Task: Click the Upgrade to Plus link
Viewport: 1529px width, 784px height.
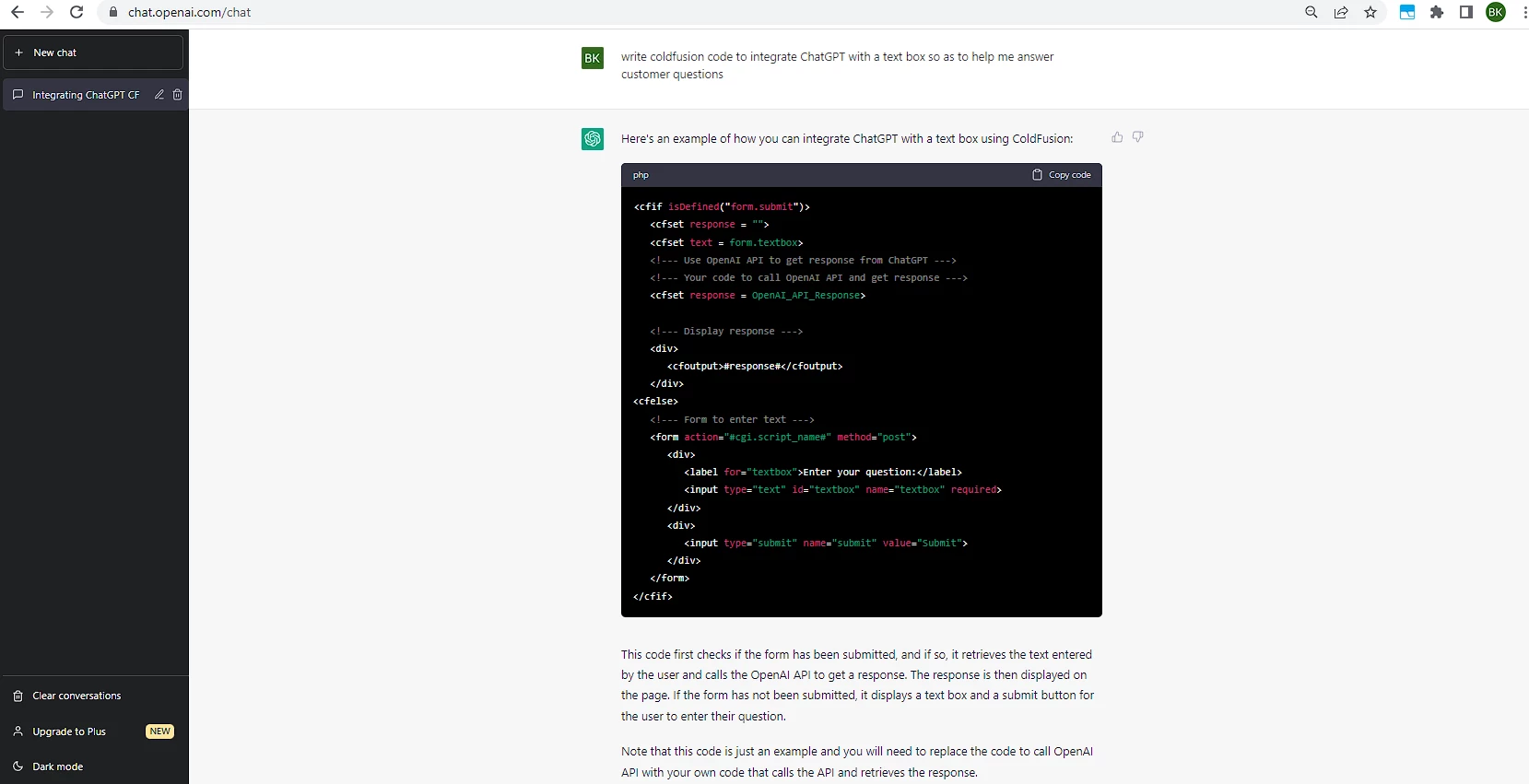Action: click(x=69, y=731)
